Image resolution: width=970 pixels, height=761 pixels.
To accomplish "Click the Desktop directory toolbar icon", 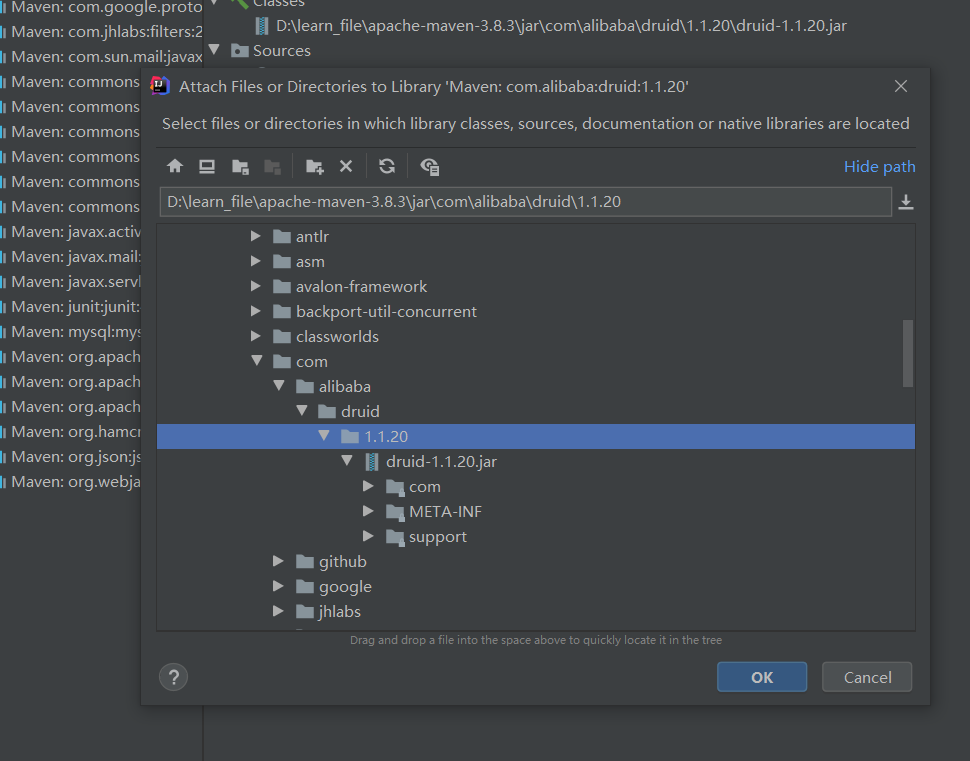I will coord(207,166).
